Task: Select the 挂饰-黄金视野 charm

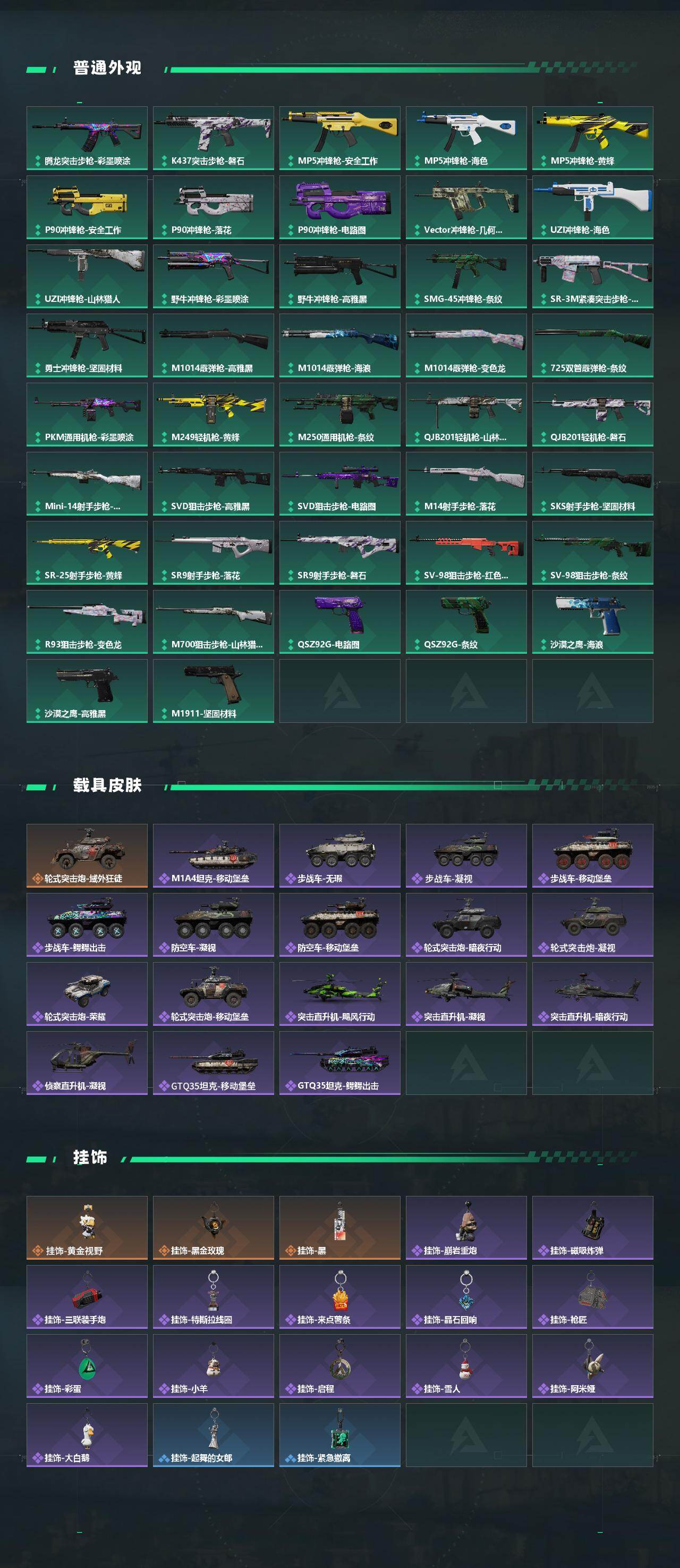Action: [87, 1228]
